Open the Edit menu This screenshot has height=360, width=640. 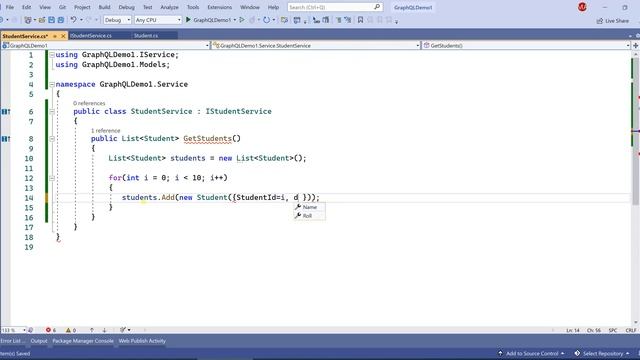coord(27,7)
